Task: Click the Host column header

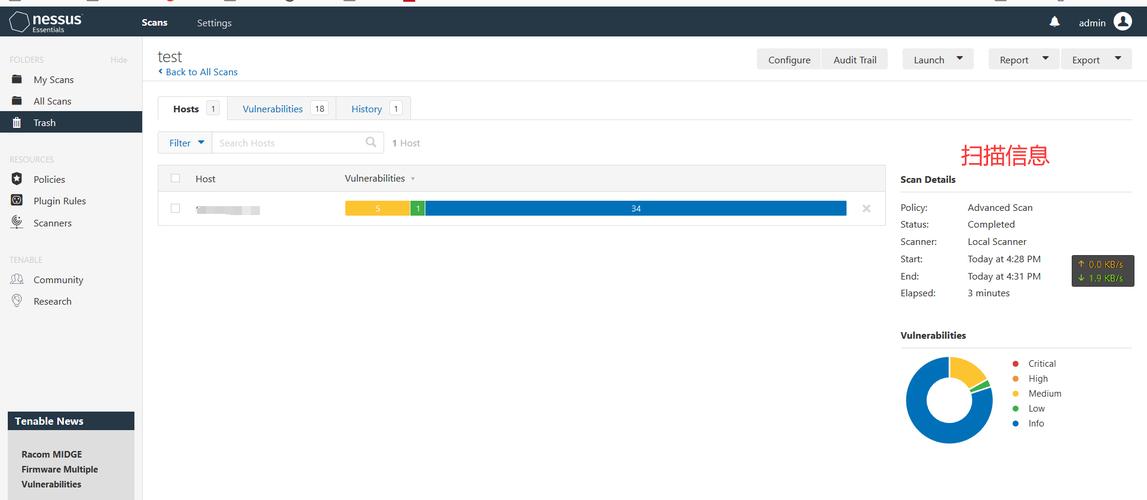Action: pyautogui.click(x=205, y=178)
